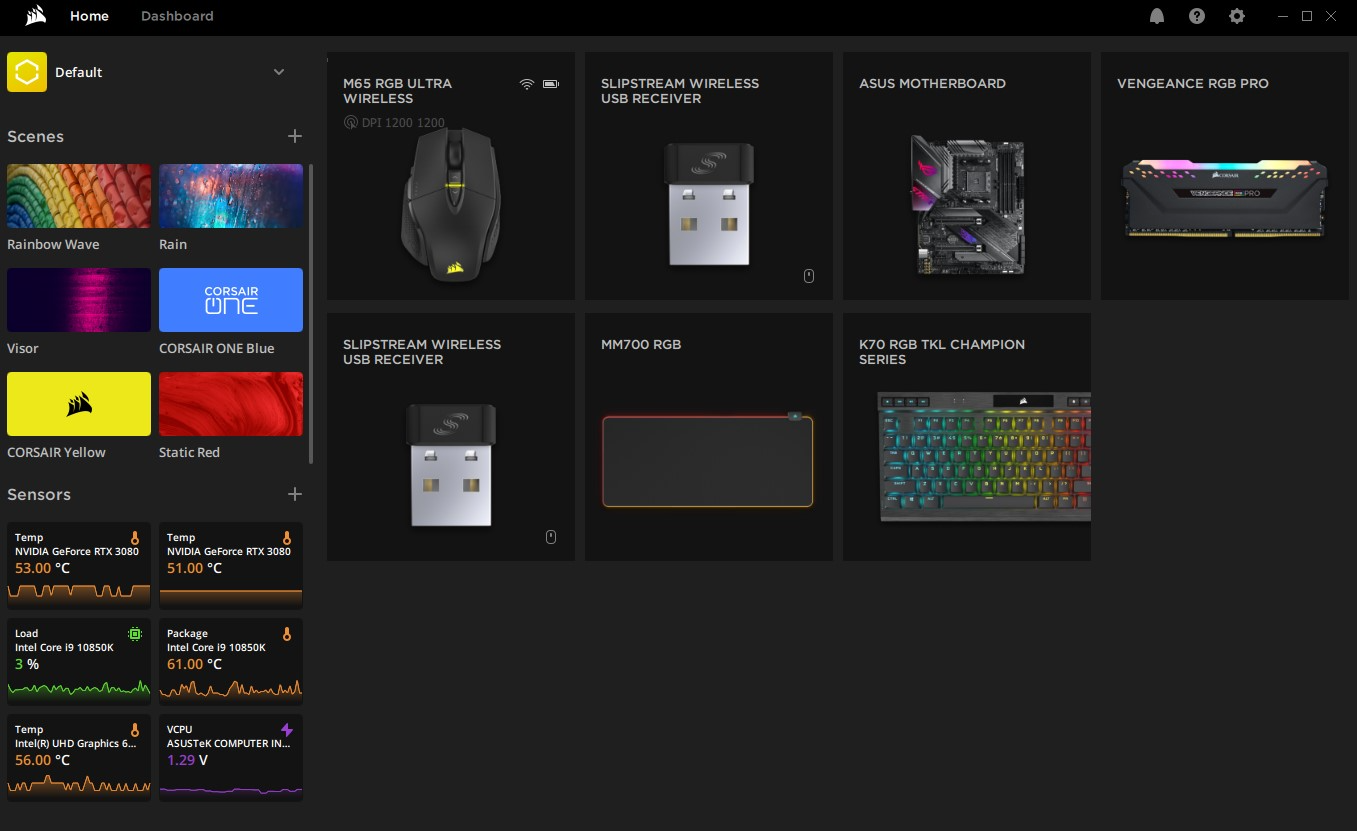Apply the Static Red scene
This screenshot has height=831, width=1357.
point(231,404)
